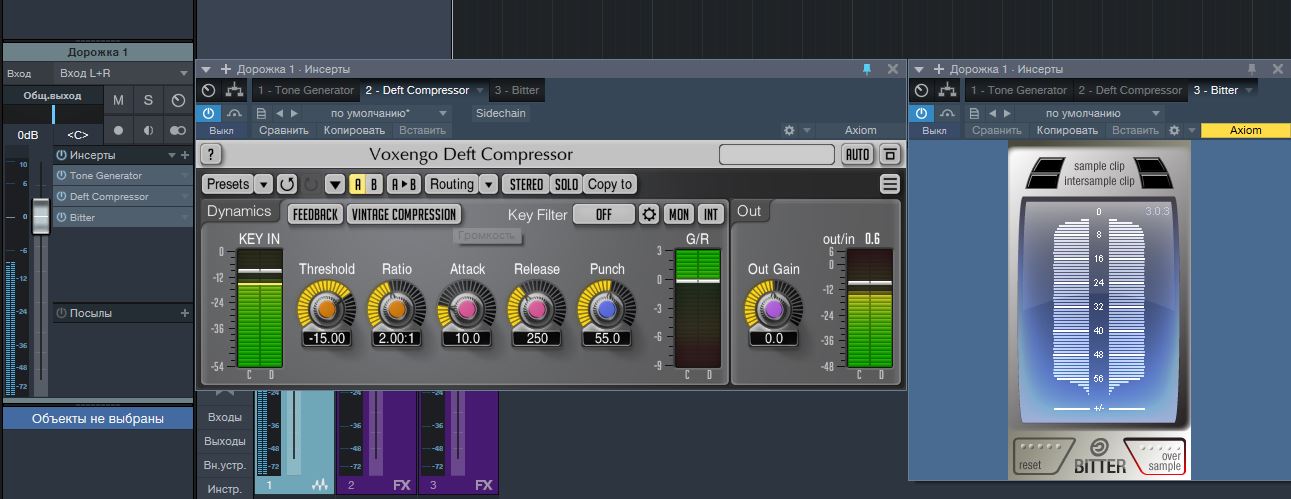
Task: Click the track channel editor knob icon next to S
Action: [178, 100]
